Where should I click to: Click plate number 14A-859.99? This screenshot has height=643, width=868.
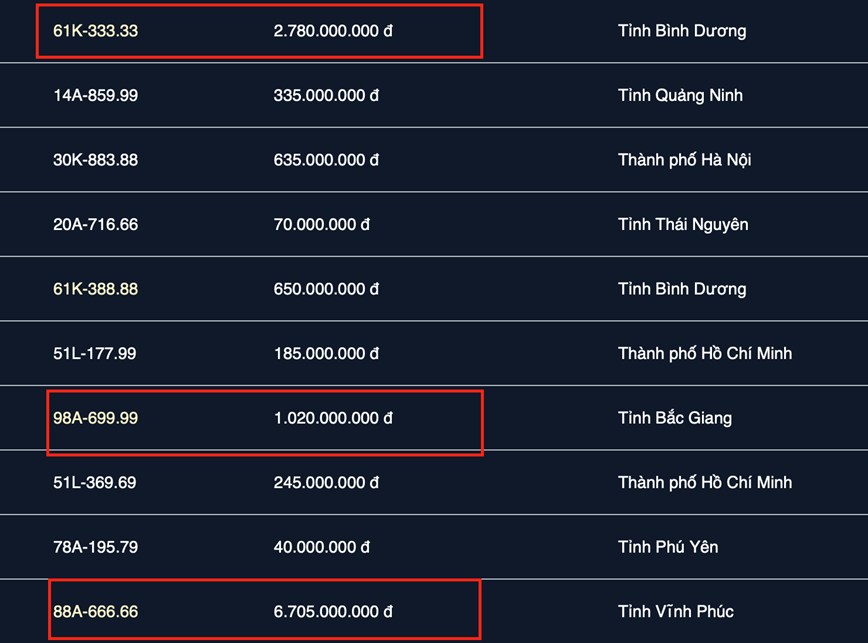coord(95,95)
